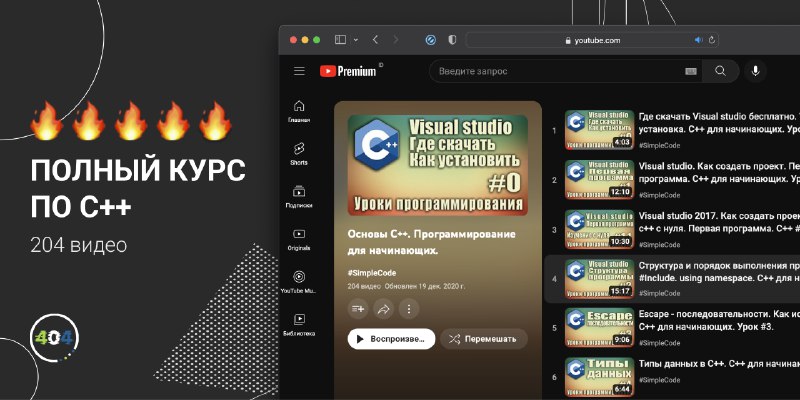Go back with Safari back arrow

tap(376, 40)
